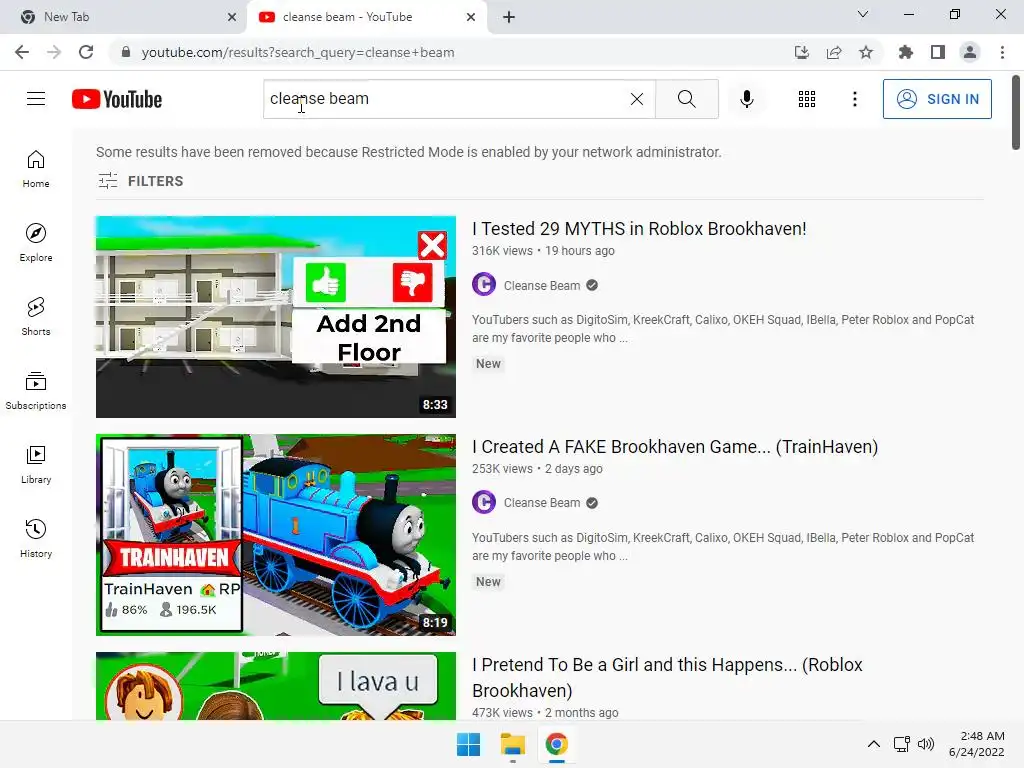
Task: Go back with the browser back arrow
Action: coord(22,52)
